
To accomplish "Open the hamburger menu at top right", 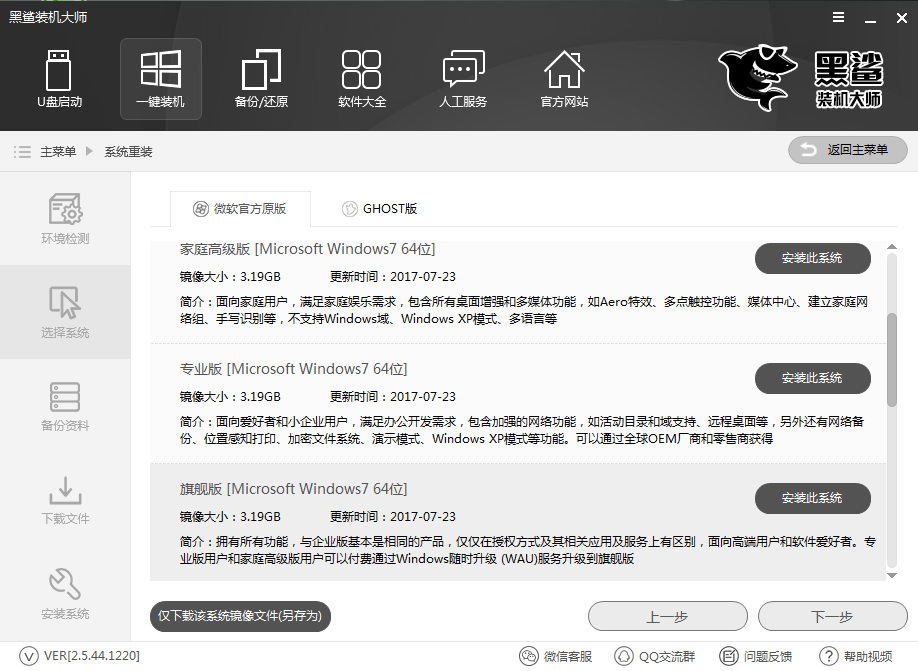I will pyautogui.click(x=838, y=17).
